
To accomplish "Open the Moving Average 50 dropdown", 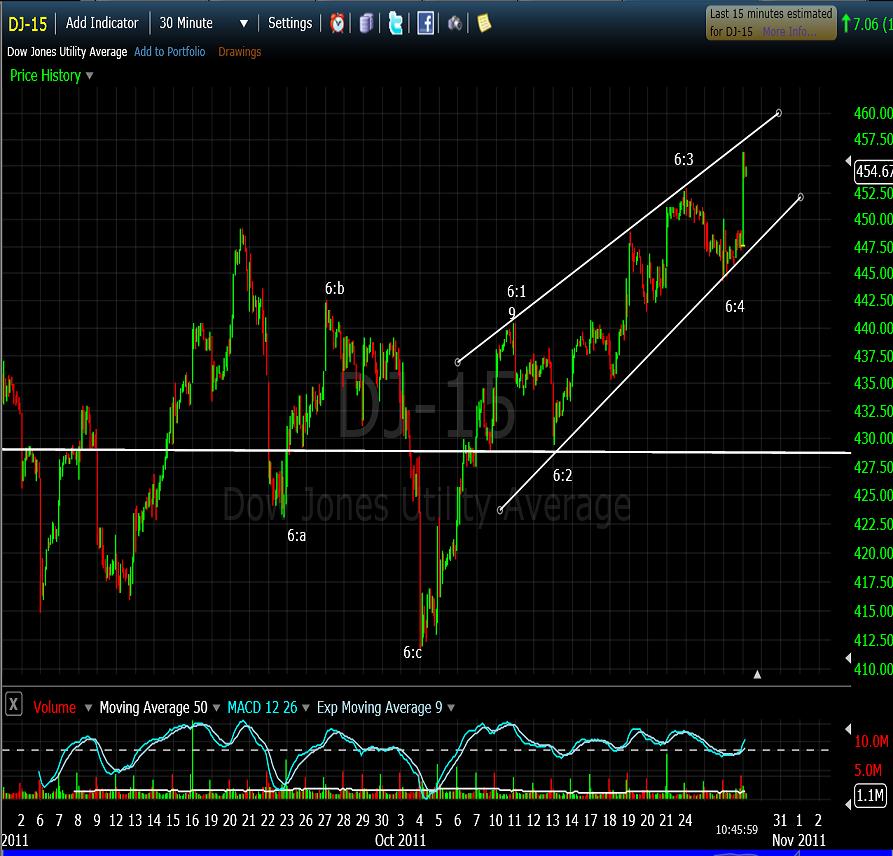I will click(216, 708).
